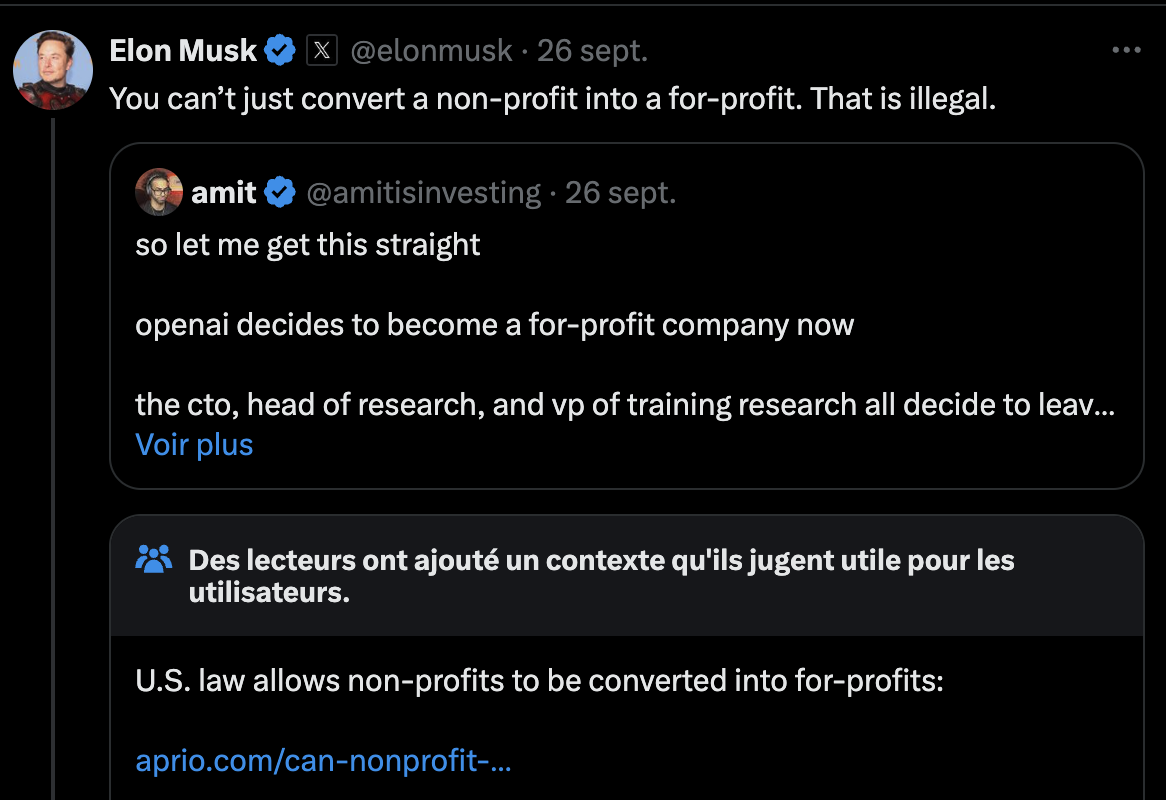
Task: Click Elon's tweet 26 sept. timestamp
Action: click(593, 51)
